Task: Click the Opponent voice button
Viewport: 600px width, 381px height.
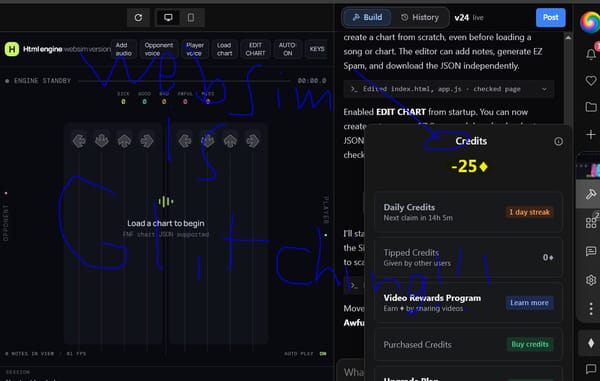Action: [x=158, y=49]
